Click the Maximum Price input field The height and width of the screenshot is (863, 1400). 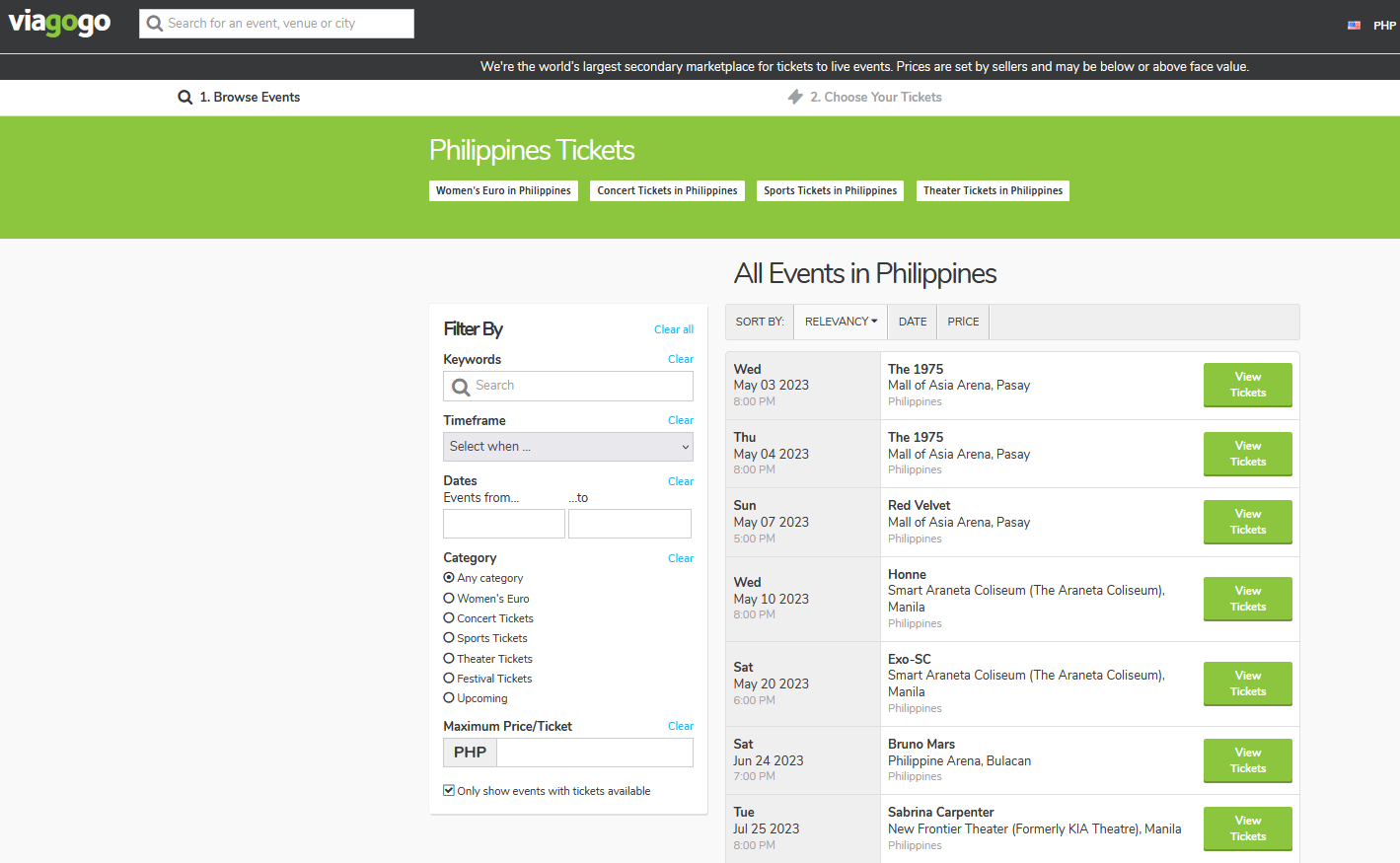click(x=594, y=753)
